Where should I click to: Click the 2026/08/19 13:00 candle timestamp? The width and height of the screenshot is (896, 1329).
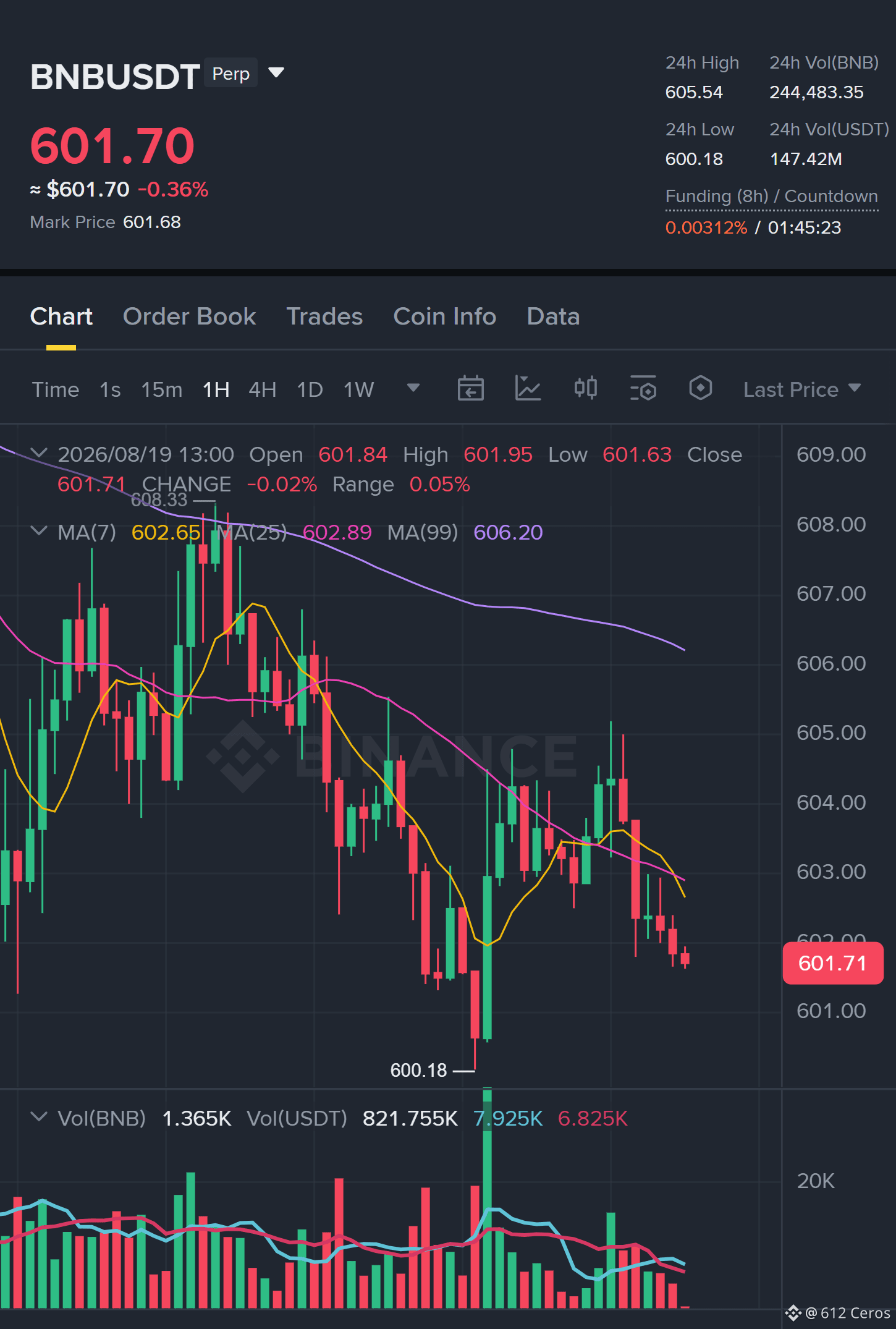(146, 454)
